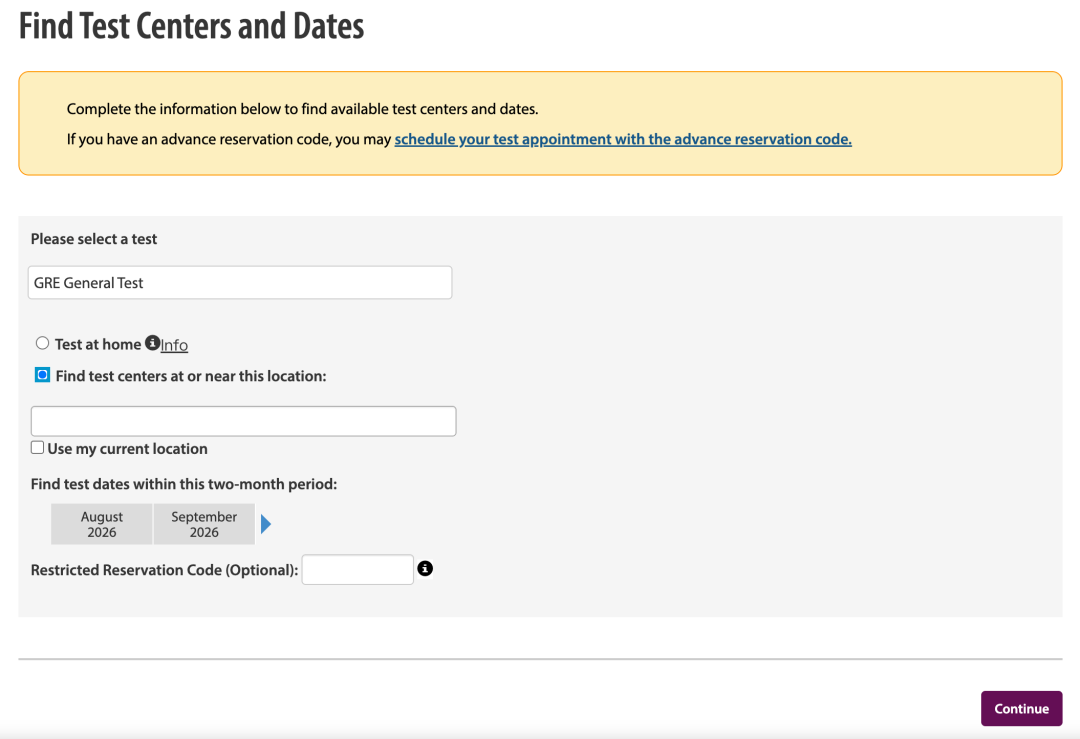Choose the September 2026 month tab

tap(204, 524)
